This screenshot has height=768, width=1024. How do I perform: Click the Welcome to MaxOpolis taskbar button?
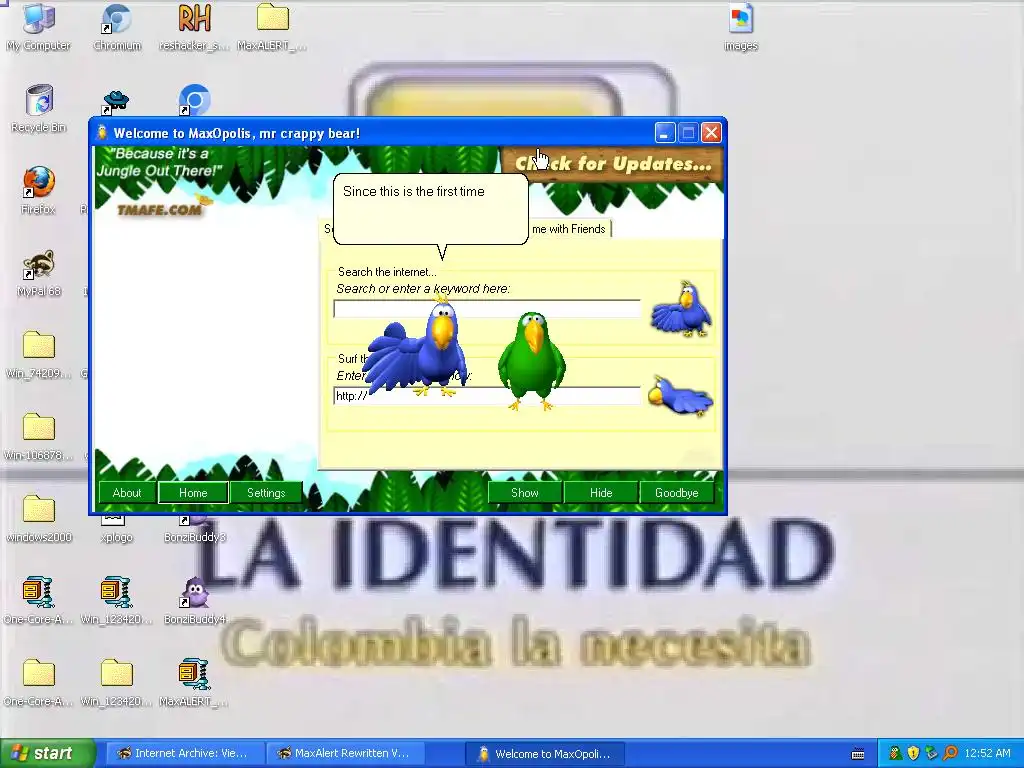[545, 754]
